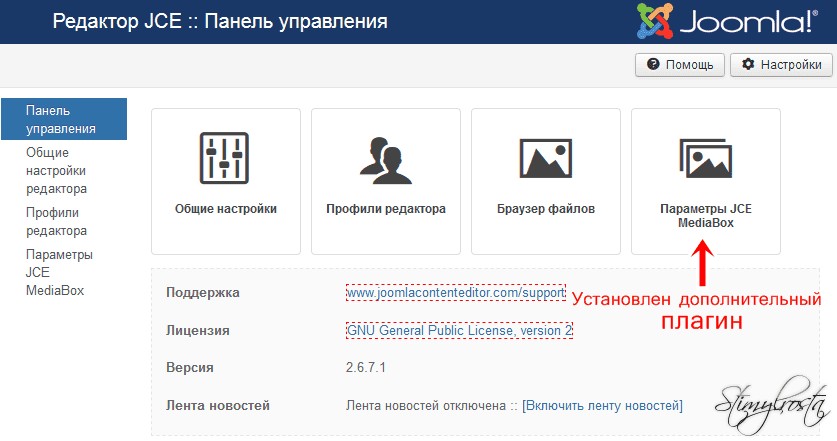The image size is (837, 441).
Task: Click the gear icon in Настройки
Action: (748, 64)
